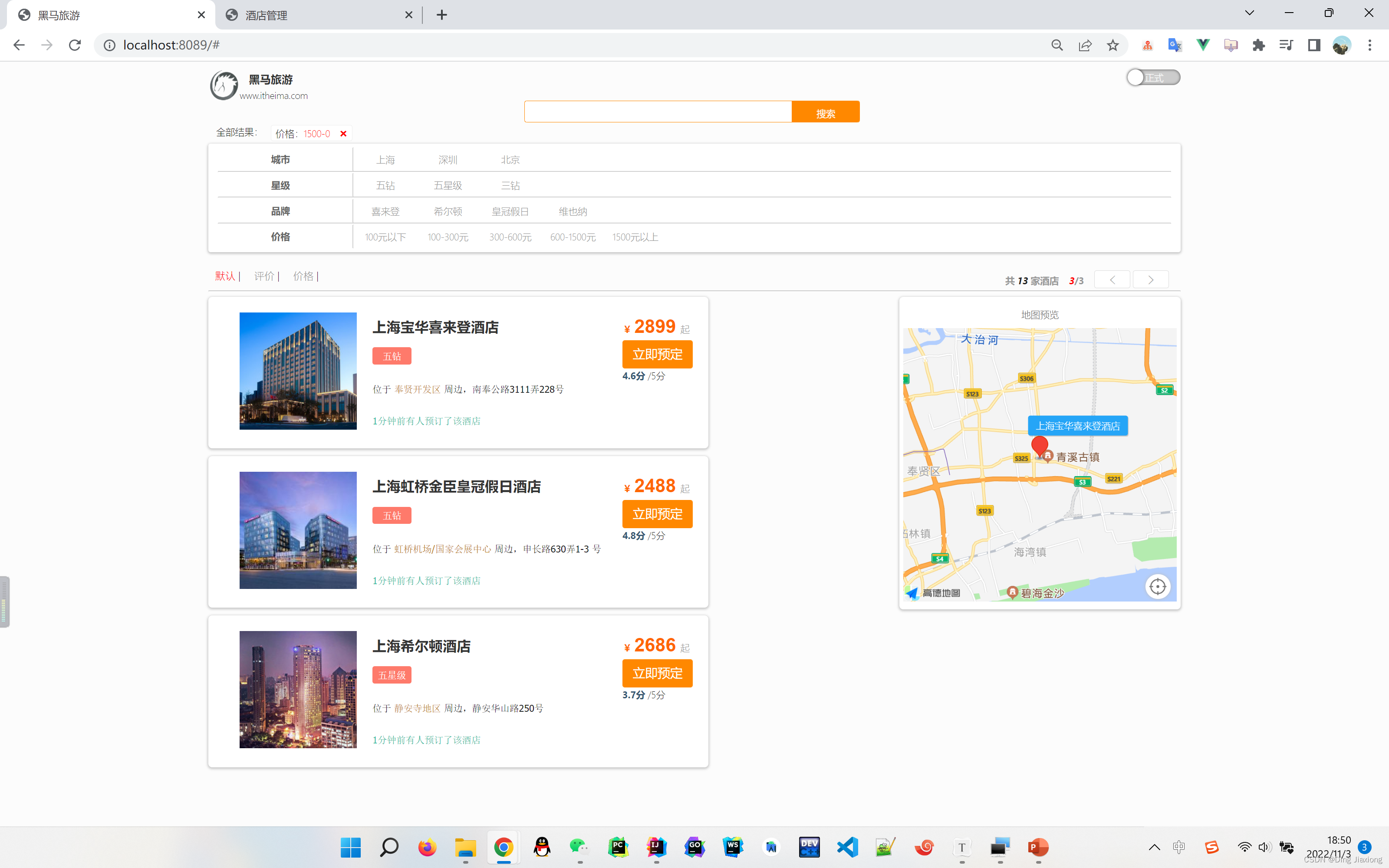Open 上海希尔顿酒店 photo thumbnail

click(x=298, y=690)
